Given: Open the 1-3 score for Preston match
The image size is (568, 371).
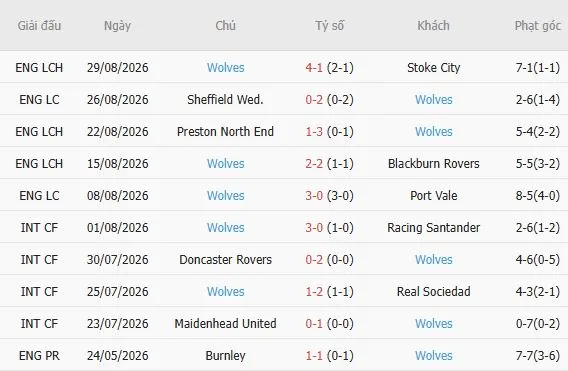Looking at the screenshot, I should click(x=314, y=131).
